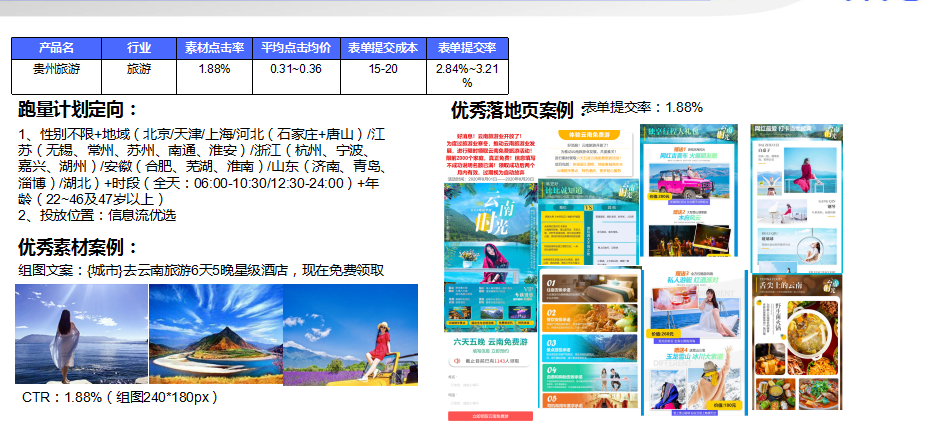Open the 对比就知道 comparison page
Image resolution: width=930 pixels, height=438 pixels.
tap(589, 222)
